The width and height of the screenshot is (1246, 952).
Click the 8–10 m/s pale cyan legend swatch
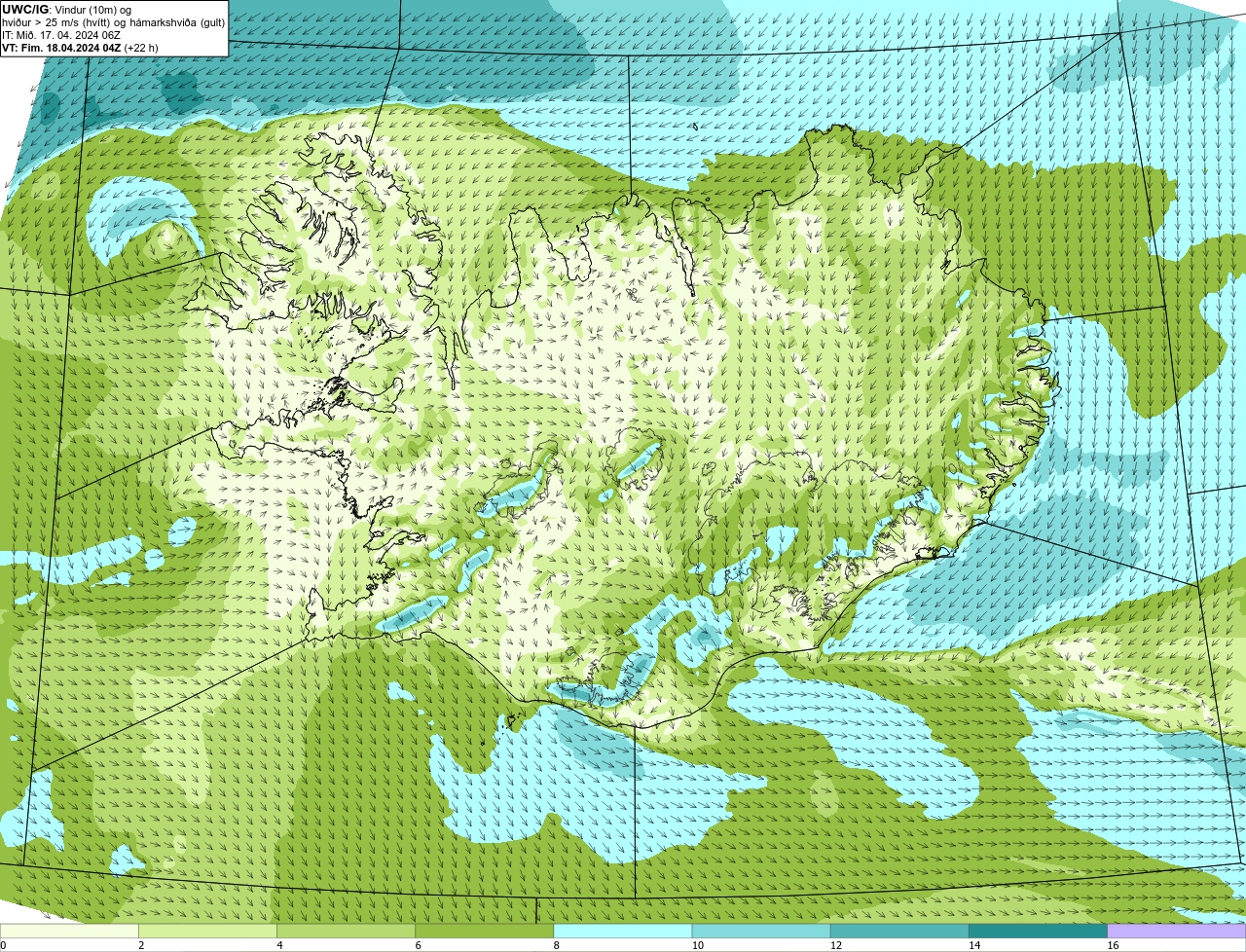click(x=623, y=932)
